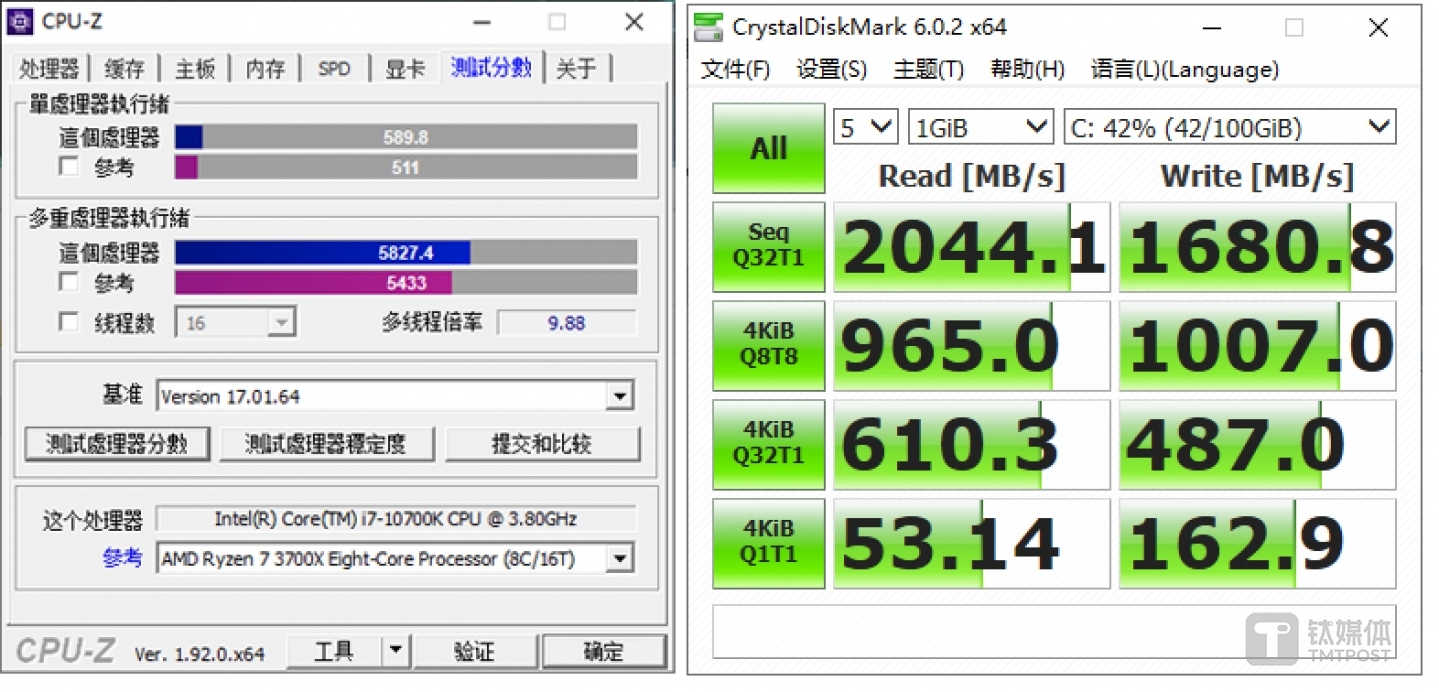Click single-thread score bar showing 589.8
Image resolution: width=1439 pixels, height=692 pixels.
pos(406,137)
